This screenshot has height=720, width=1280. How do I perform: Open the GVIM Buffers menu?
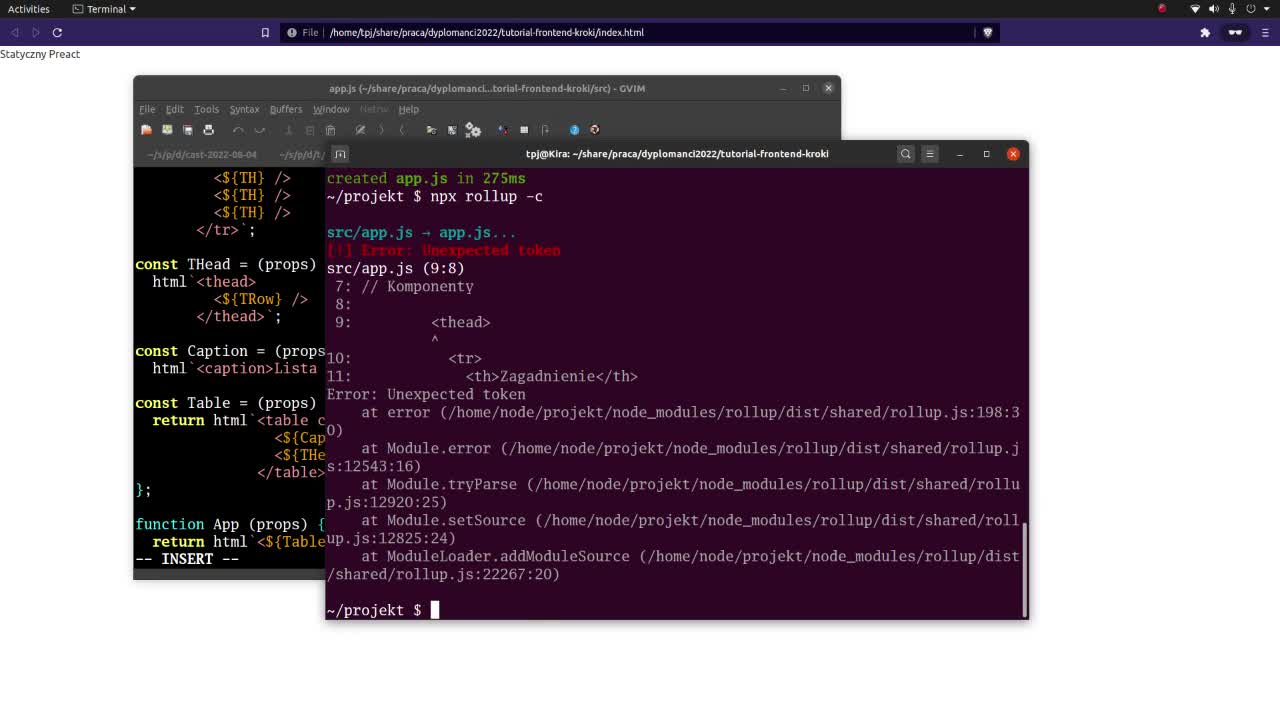pyautogui.click(x=286, y=109)
